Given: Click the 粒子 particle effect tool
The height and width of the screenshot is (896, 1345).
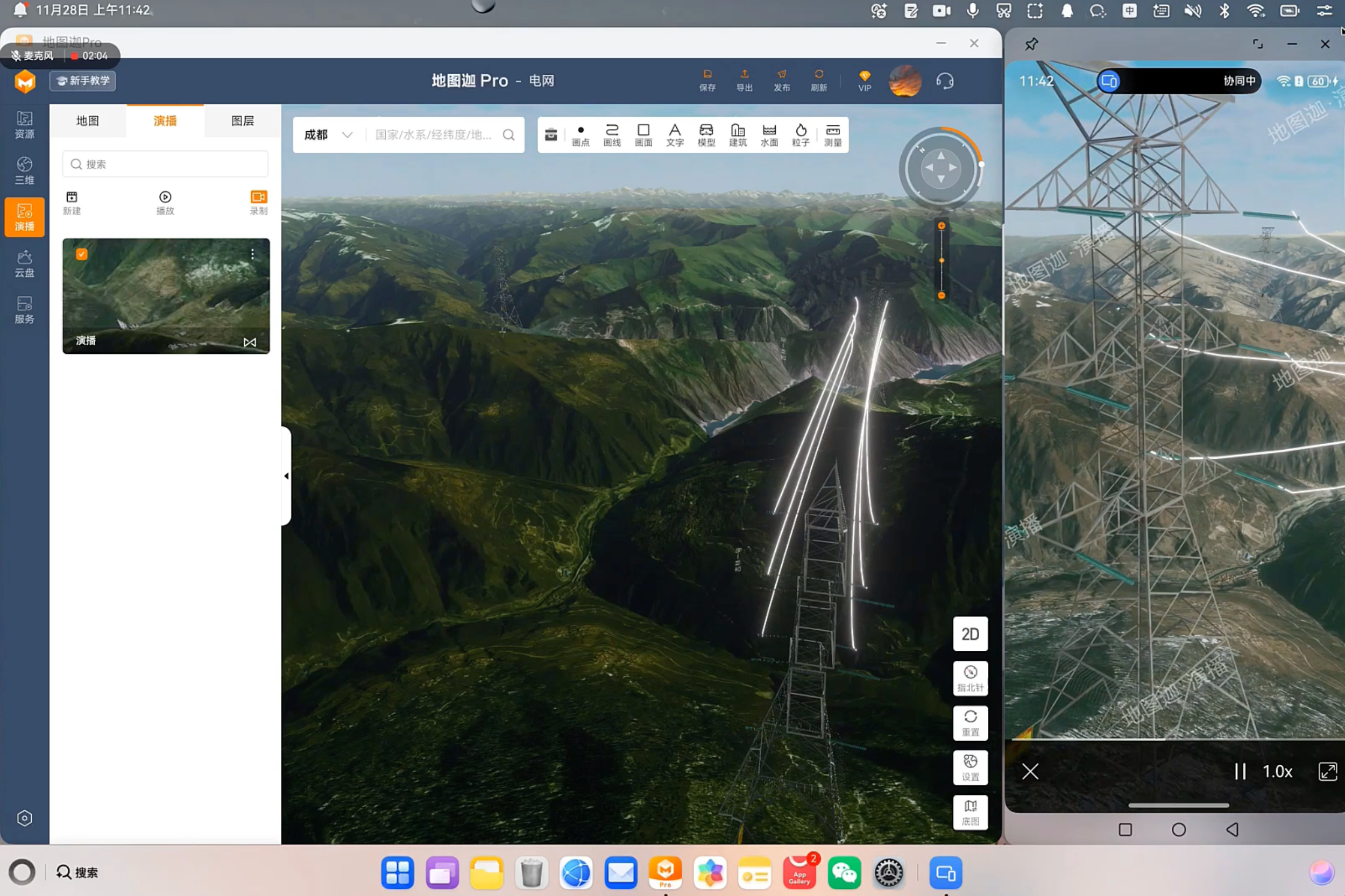Looking at the screenshot, I should [800, 135].
